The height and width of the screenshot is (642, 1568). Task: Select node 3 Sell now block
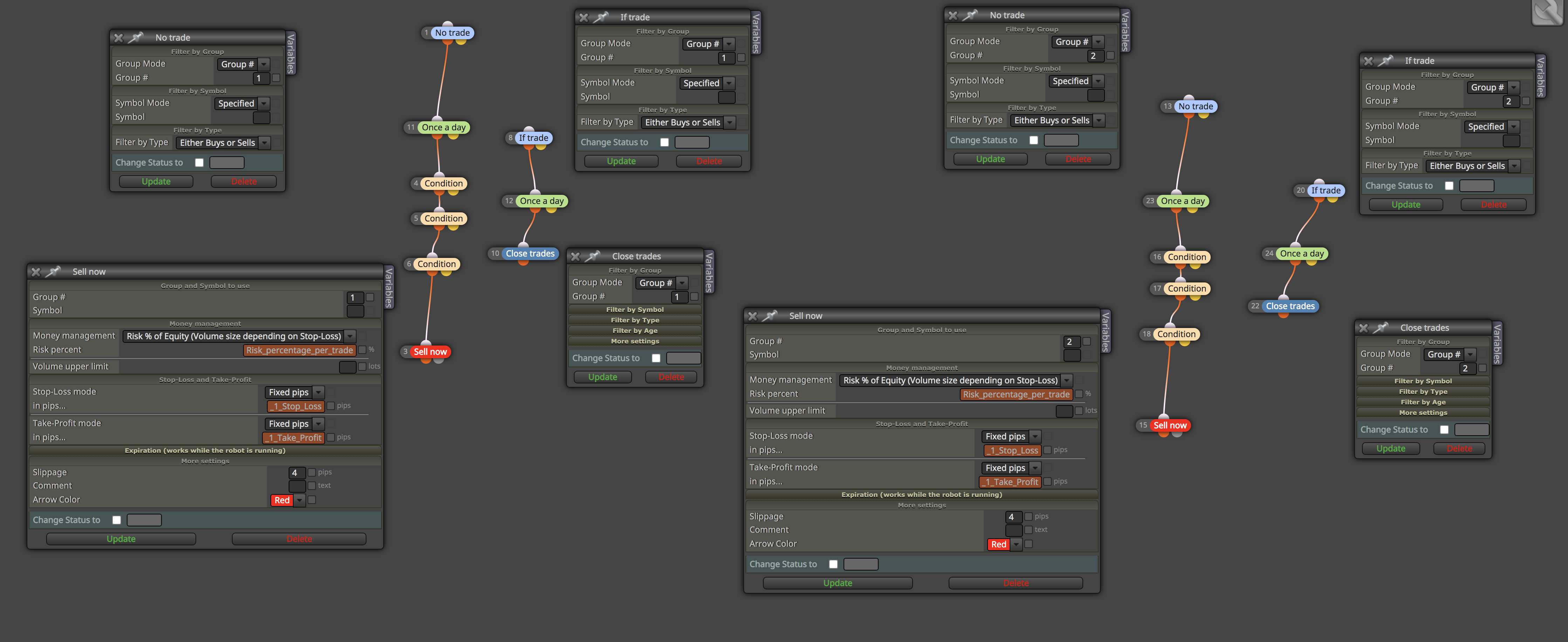430,352
